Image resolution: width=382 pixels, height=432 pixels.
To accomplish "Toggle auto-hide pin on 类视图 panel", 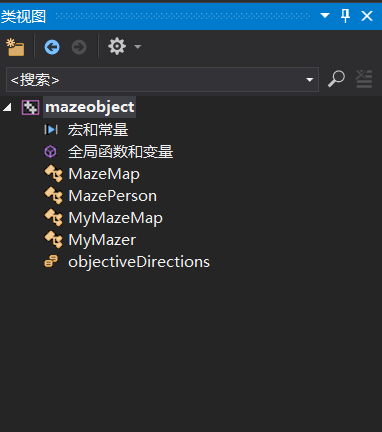I will [x=345, y=16].
